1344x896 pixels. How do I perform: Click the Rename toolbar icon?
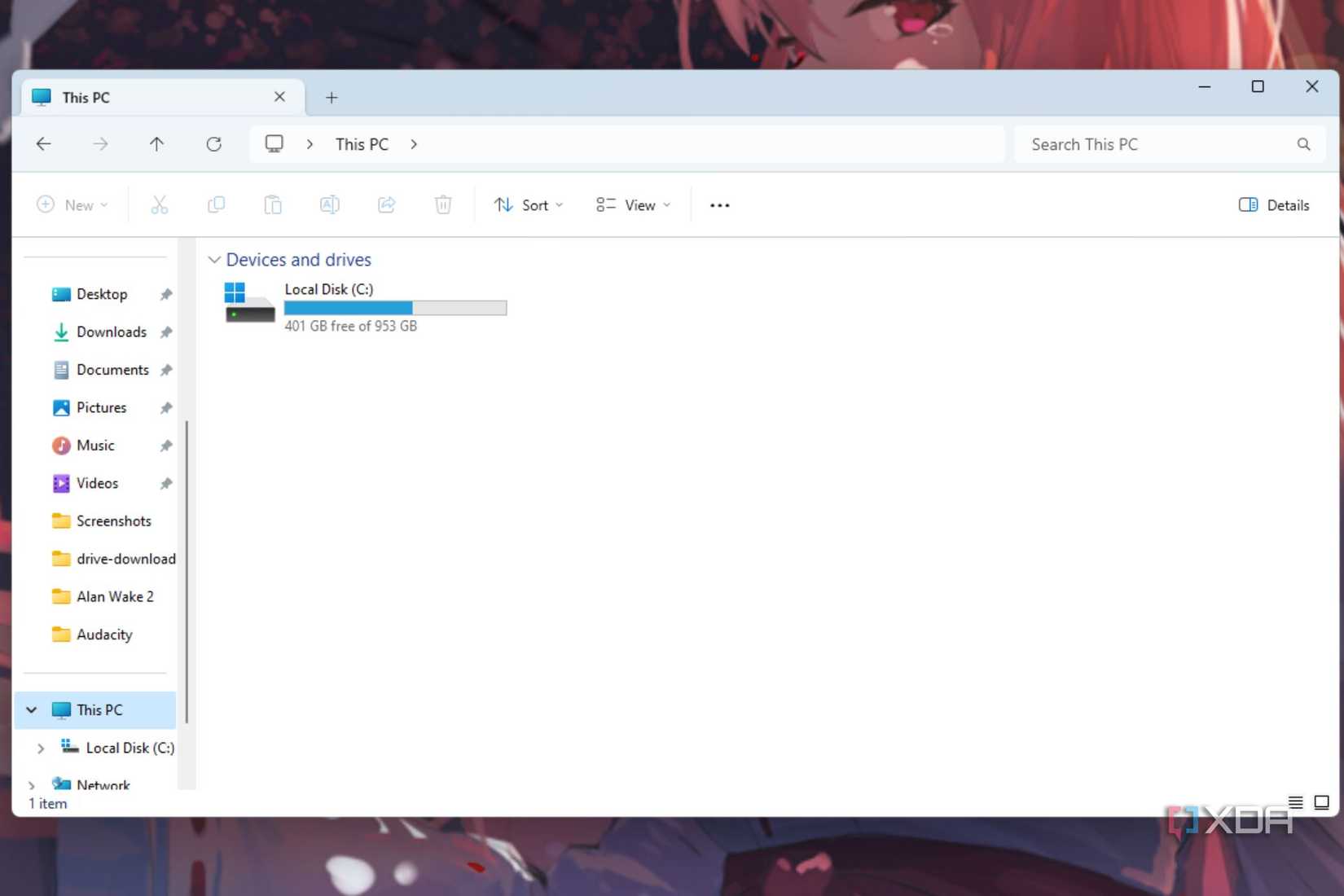(x=330, y=204)
